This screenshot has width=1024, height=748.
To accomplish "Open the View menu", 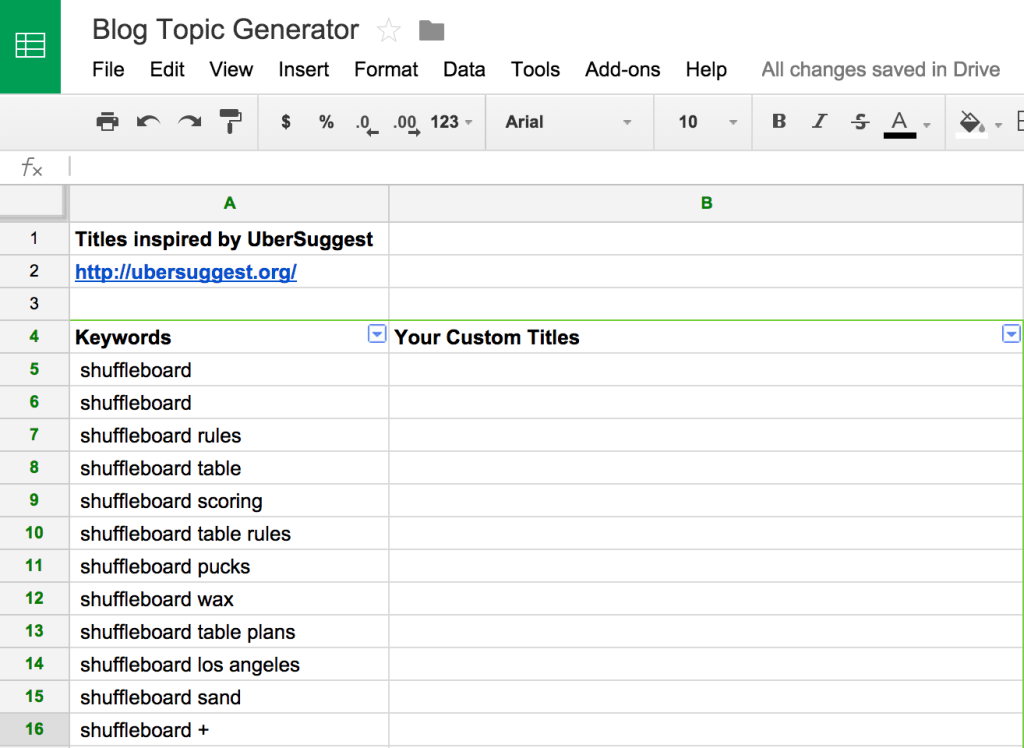I will (231, 69).
